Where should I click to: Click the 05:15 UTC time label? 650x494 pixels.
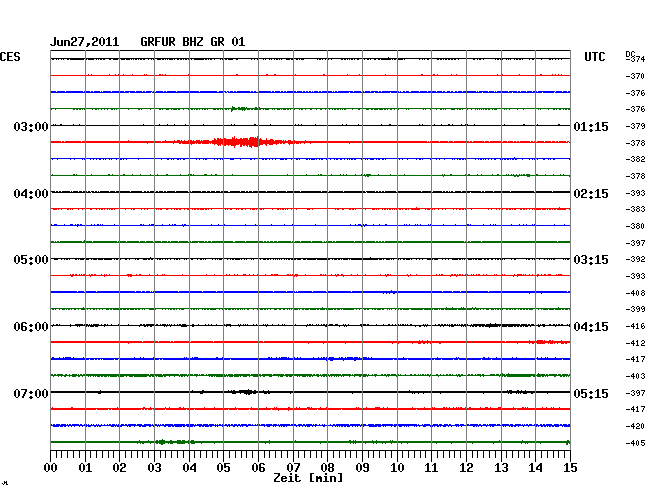pyautogui.click(x=591, y=393)
